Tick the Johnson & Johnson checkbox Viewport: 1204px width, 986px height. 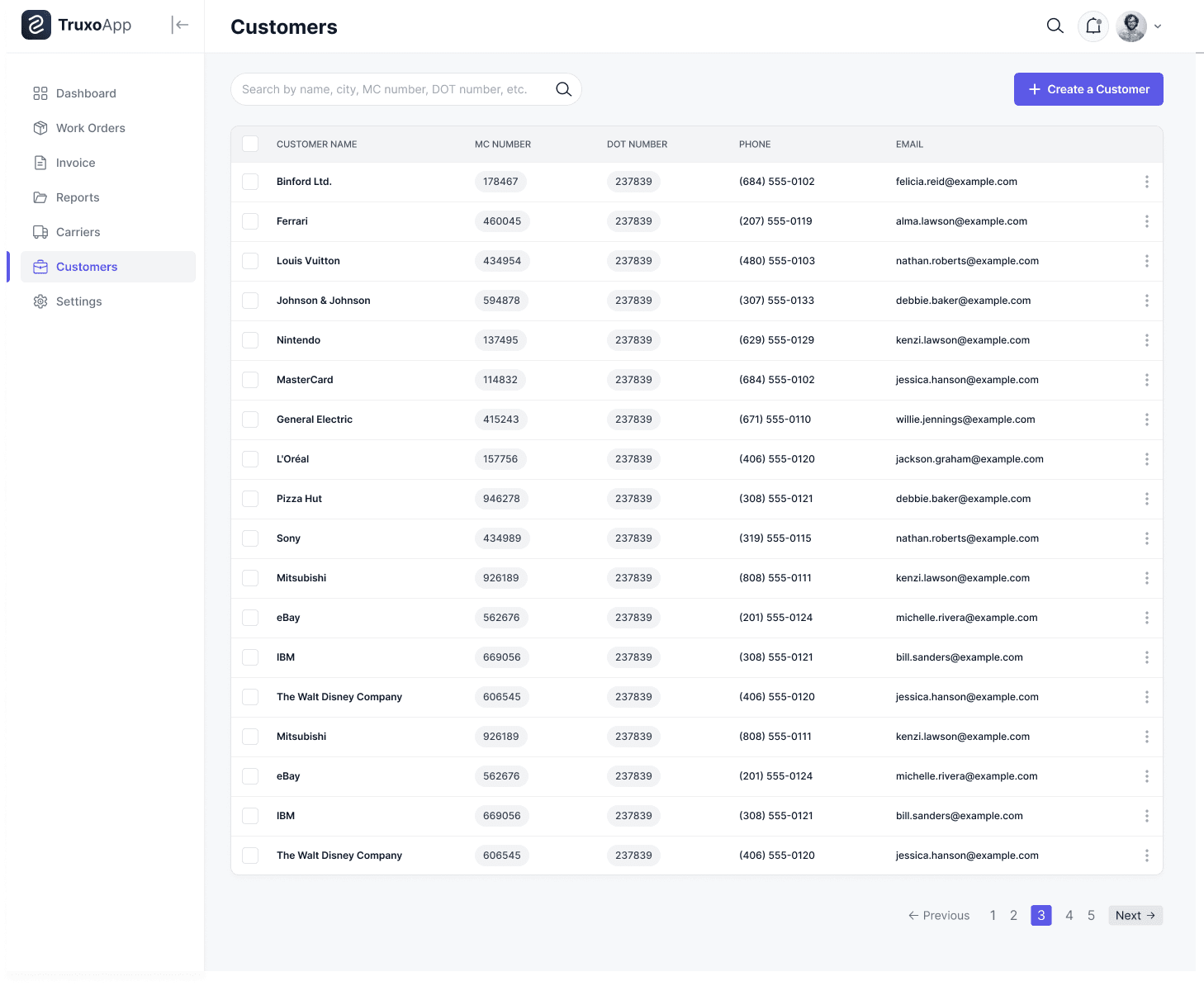(x=250, y=301)
